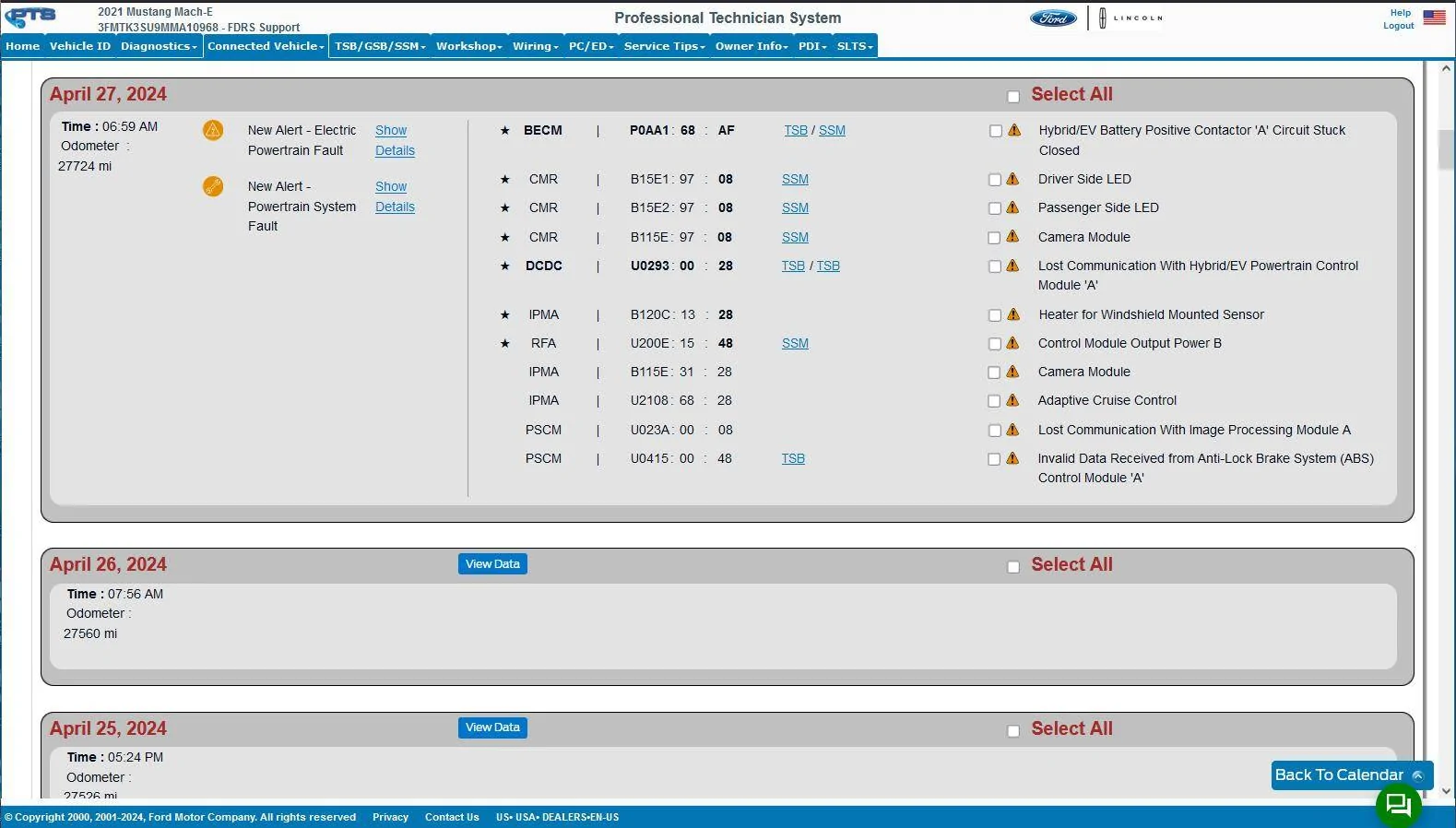Click warning icon for Invalid Data Received from ABS
Image resolution: width=1456 pixels, height=828 pixels.
tap(1013, 458)
